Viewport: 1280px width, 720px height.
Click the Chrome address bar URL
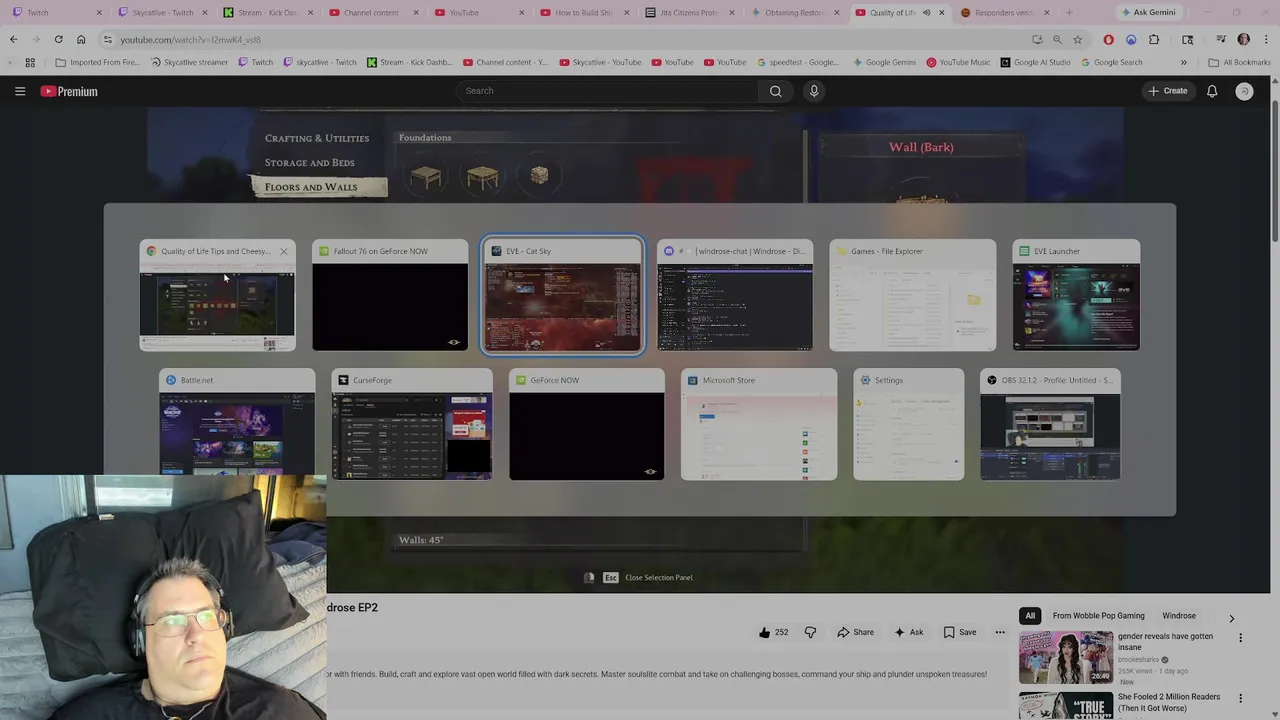point(190,39)
